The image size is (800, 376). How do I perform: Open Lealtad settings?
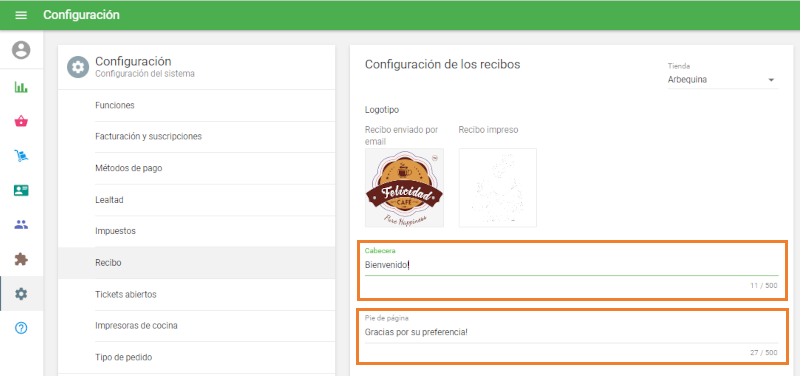(x=196, y=200)
